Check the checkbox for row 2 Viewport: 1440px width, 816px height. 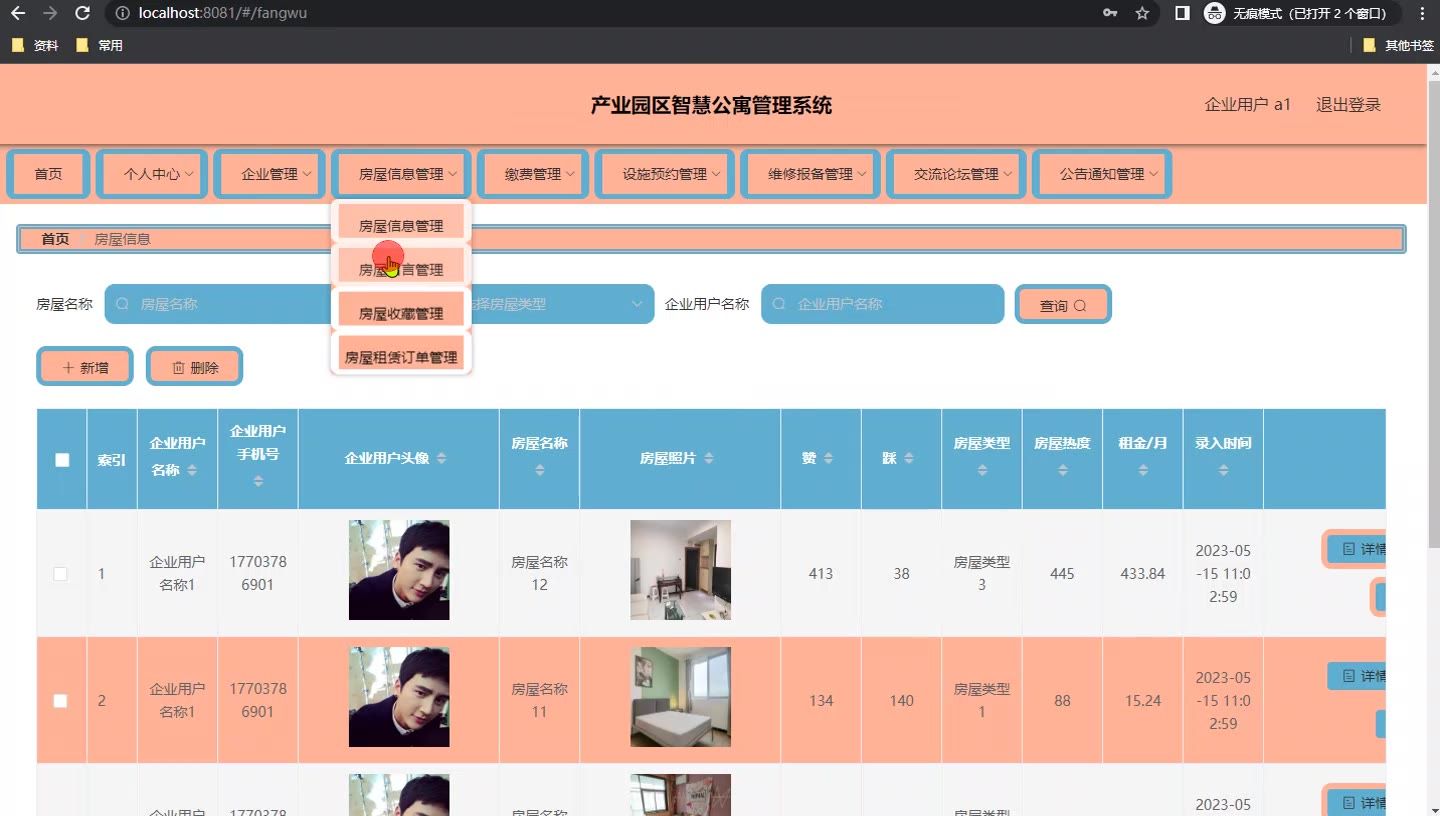pyautogui.click(x=60, y=701)
